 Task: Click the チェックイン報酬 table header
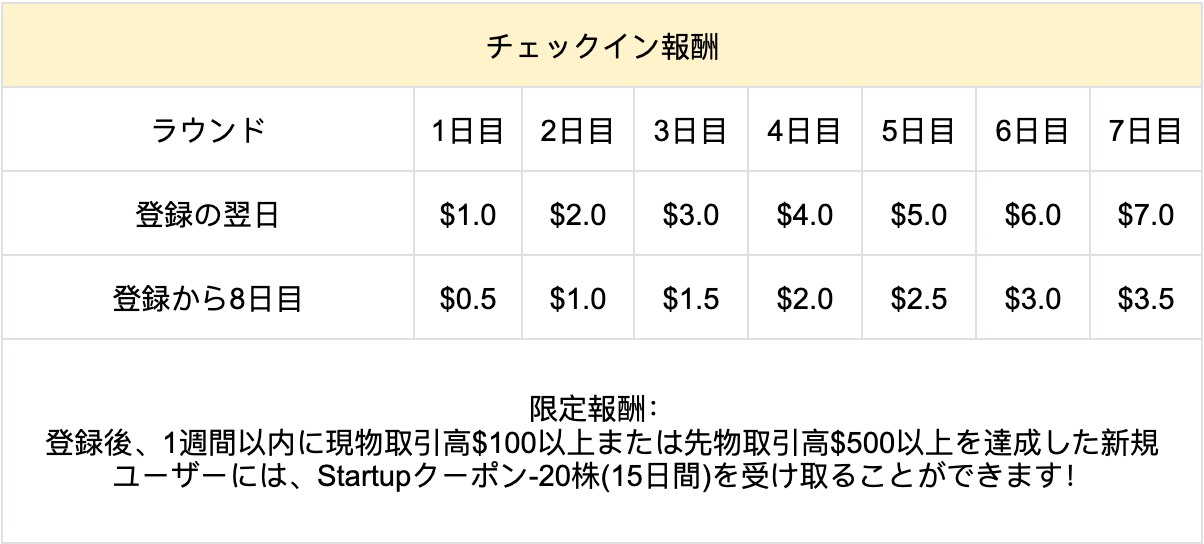(602, 47)
